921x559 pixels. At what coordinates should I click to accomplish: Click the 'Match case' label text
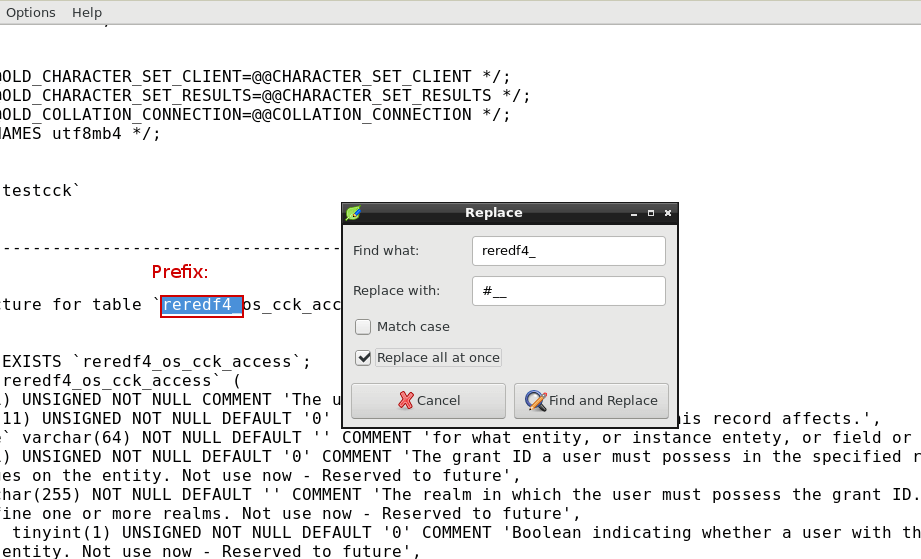pyautogui.click(x=413, y=327)
